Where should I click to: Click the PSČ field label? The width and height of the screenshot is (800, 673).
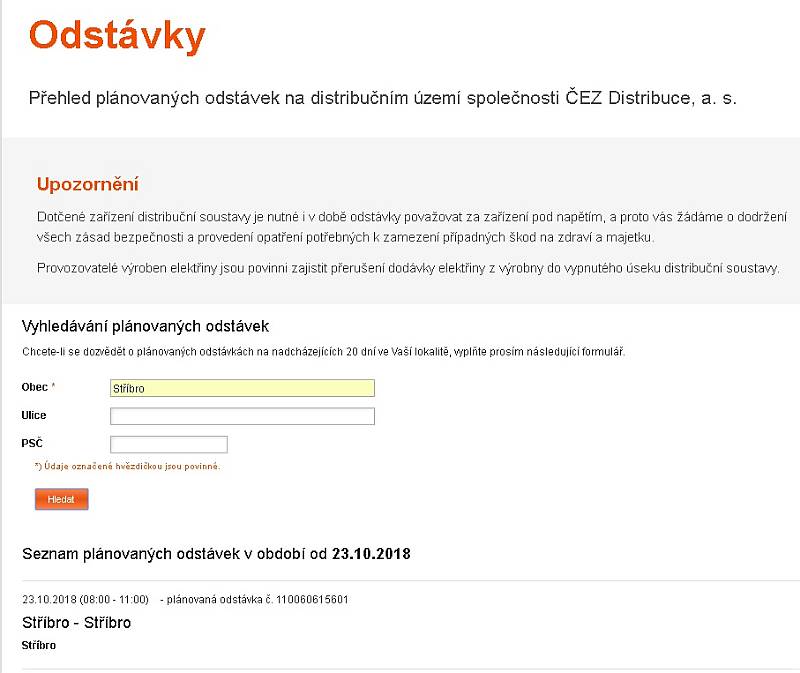click(32, 443)
